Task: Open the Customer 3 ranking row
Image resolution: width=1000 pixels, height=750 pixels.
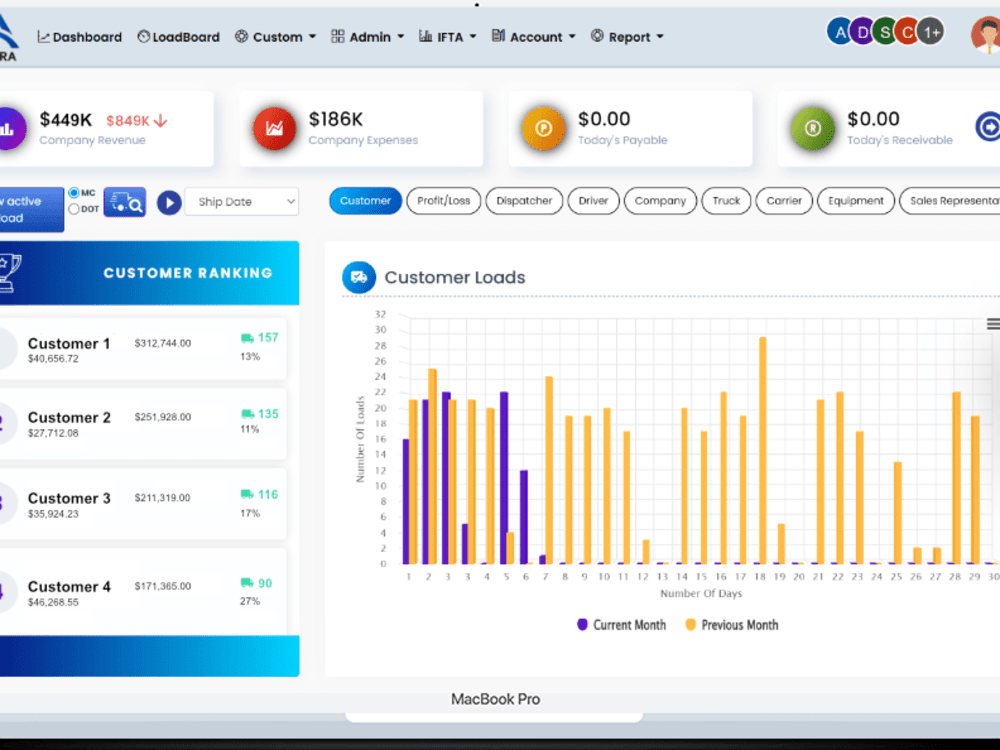Action: pos(143,504)
